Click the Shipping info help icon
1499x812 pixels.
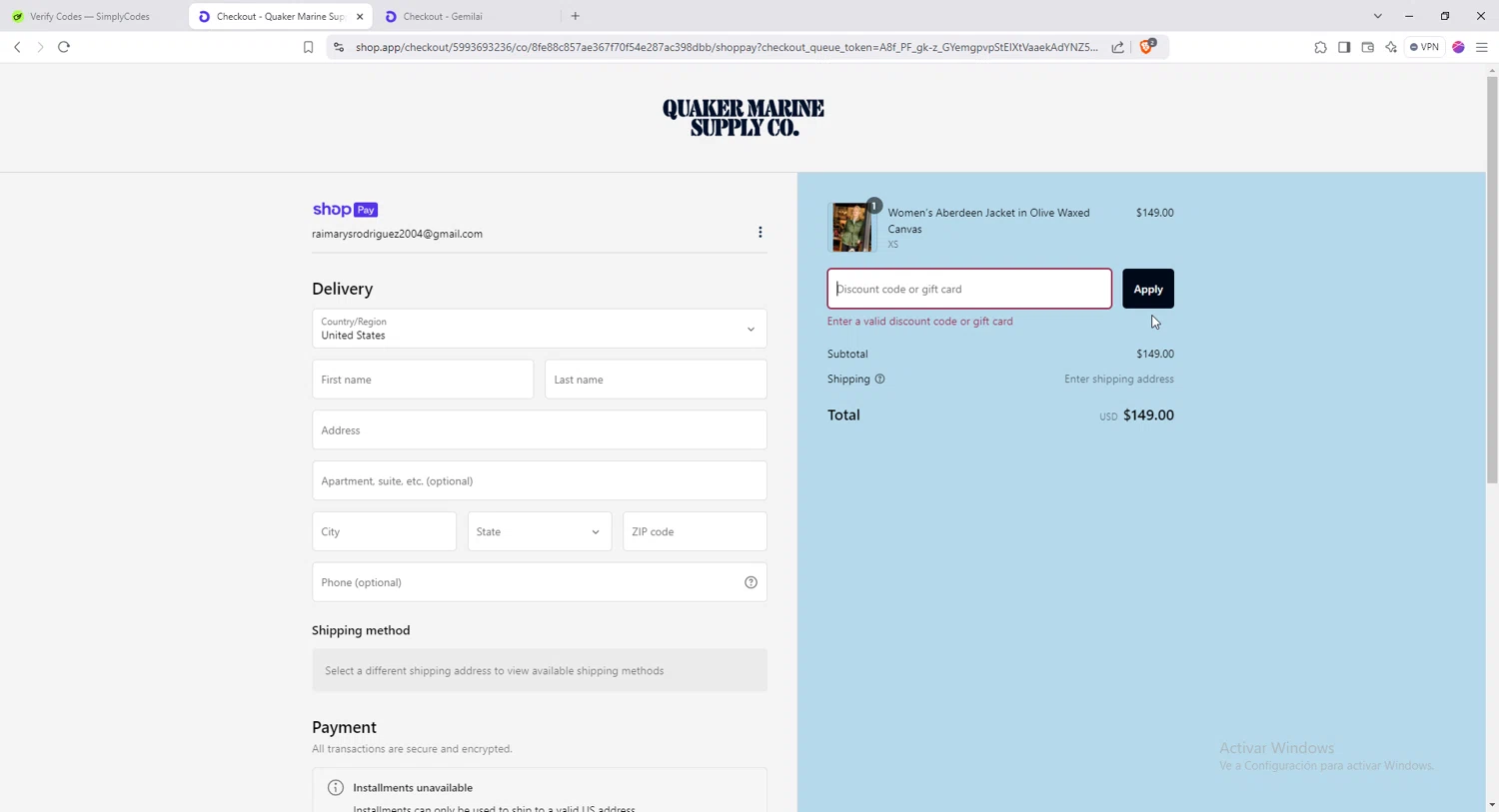tap(879, 380)
